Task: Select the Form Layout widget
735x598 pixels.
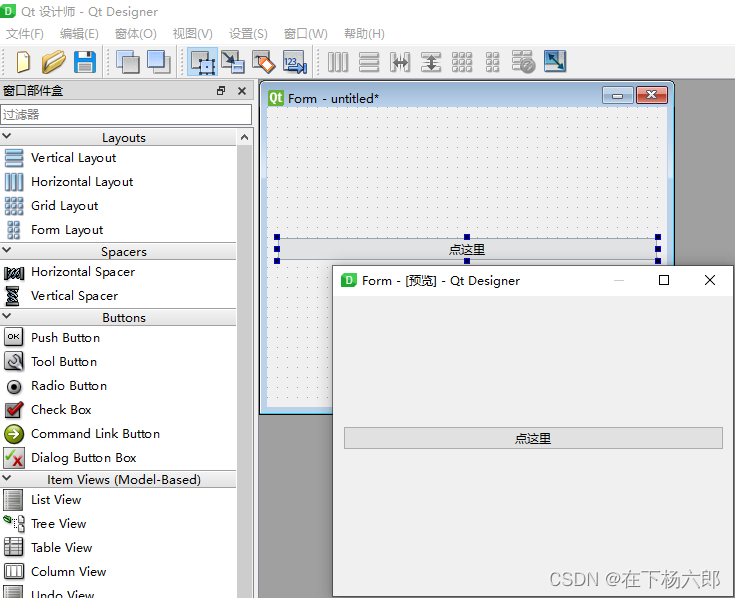Action: click(x=118, y=230)
